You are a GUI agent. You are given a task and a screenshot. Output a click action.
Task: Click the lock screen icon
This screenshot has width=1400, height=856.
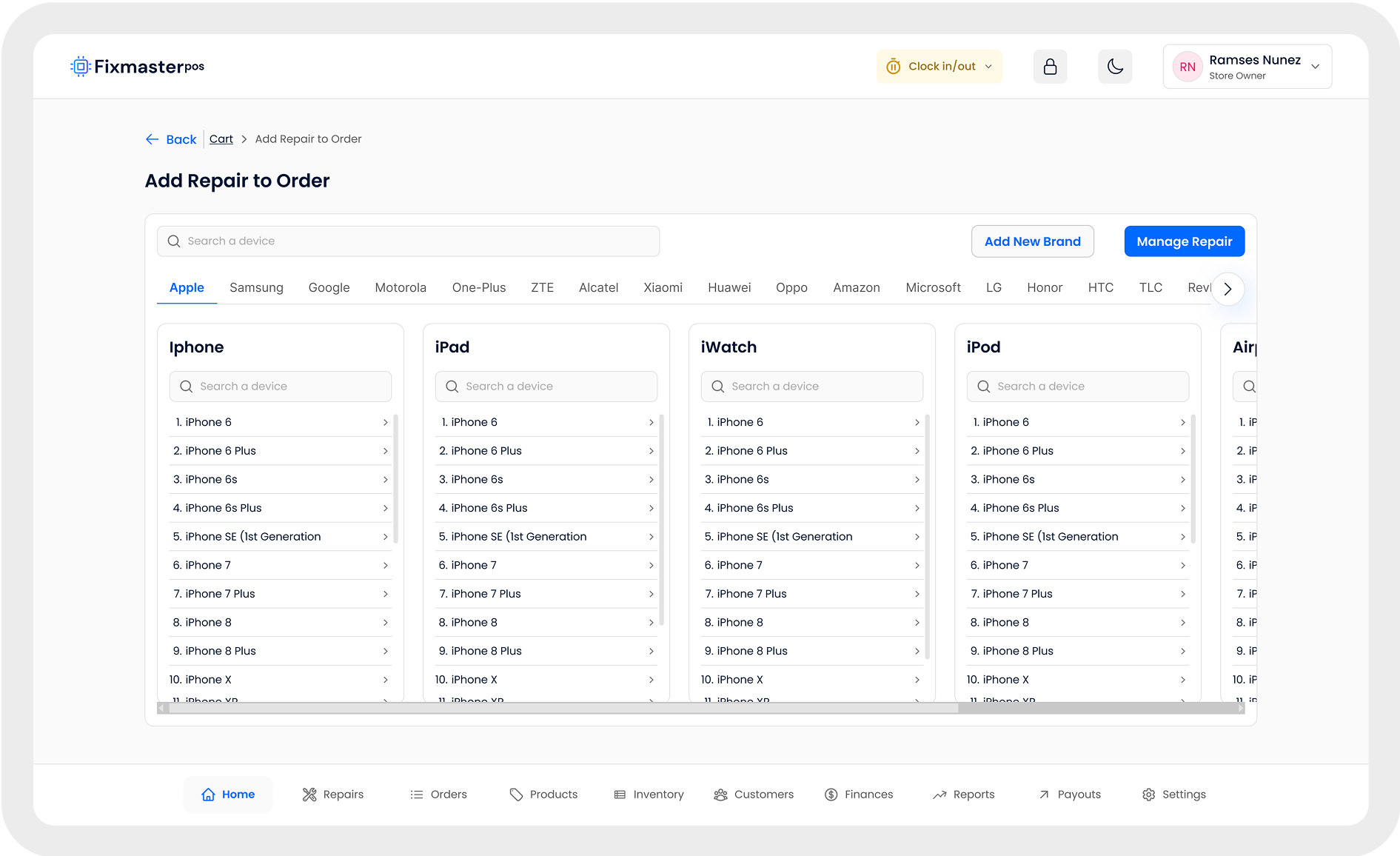pos(1050,67)
